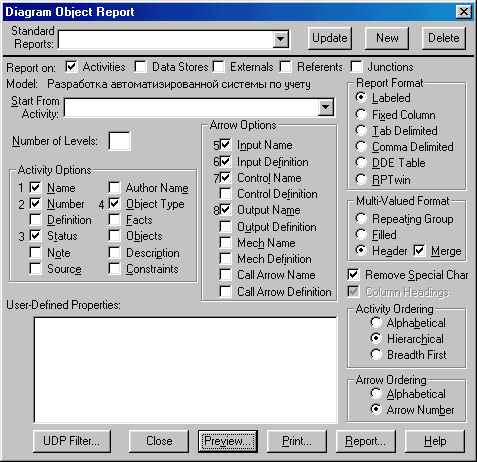
Task: Check the Facts checkbox
Action: pyautogui.click(x=114, y=220)
